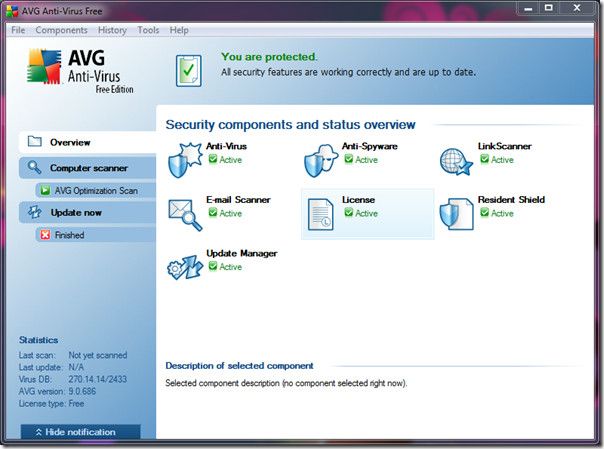The width and height of the screenshot is (604, 449).
Task: Select the LinkScanner component title
Action: [x=505, y=146]
